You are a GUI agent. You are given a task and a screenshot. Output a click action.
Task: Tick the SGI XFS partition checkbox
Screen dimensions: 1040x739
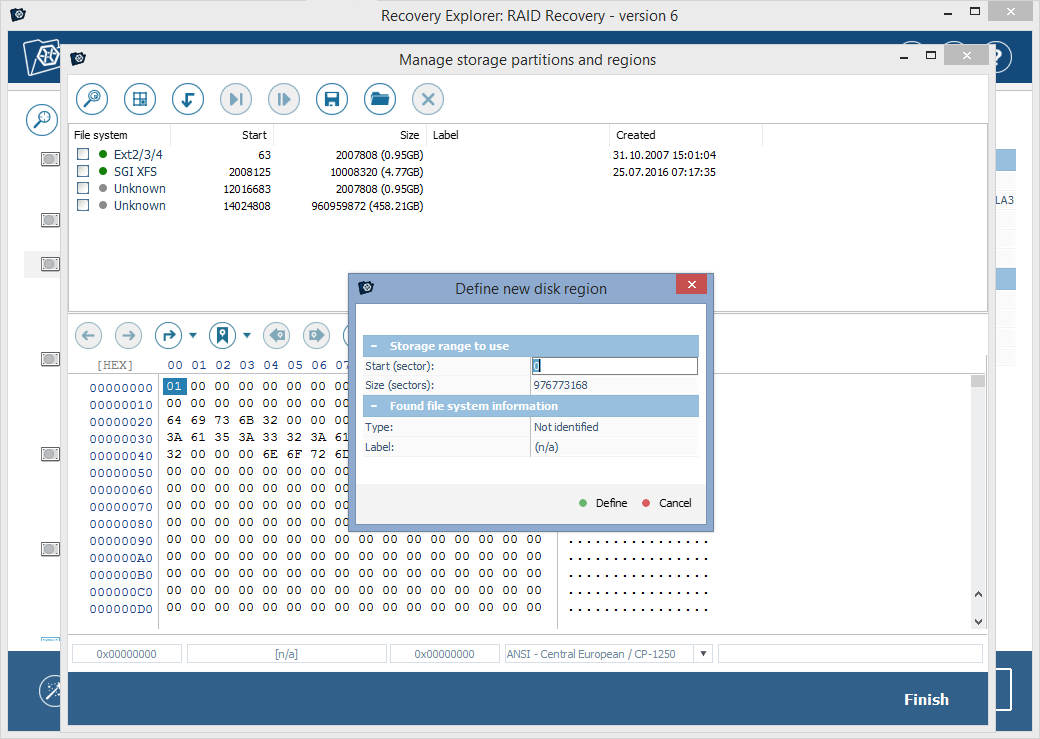coord(83,171)
